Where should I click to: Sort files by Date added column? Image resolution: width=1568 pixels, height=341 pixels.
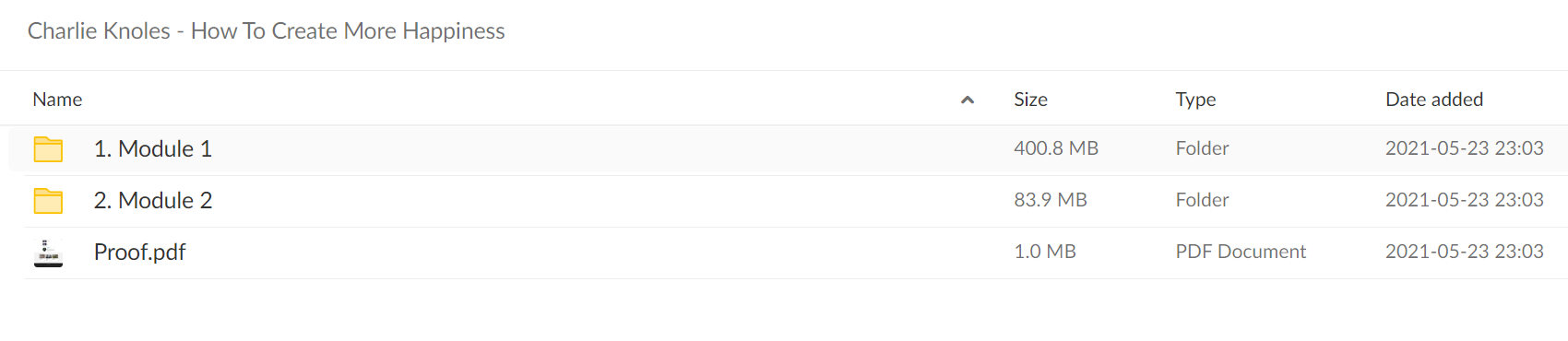[x=1434, y=100]
